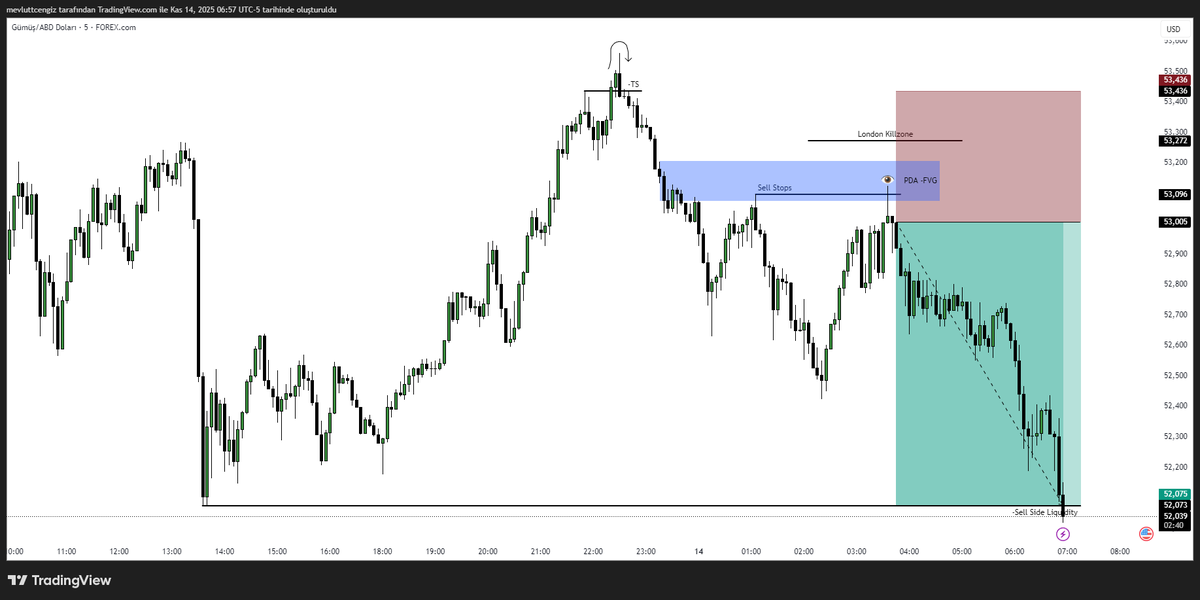
Task: Click the 53,096 price tag
Action: 1175,194
